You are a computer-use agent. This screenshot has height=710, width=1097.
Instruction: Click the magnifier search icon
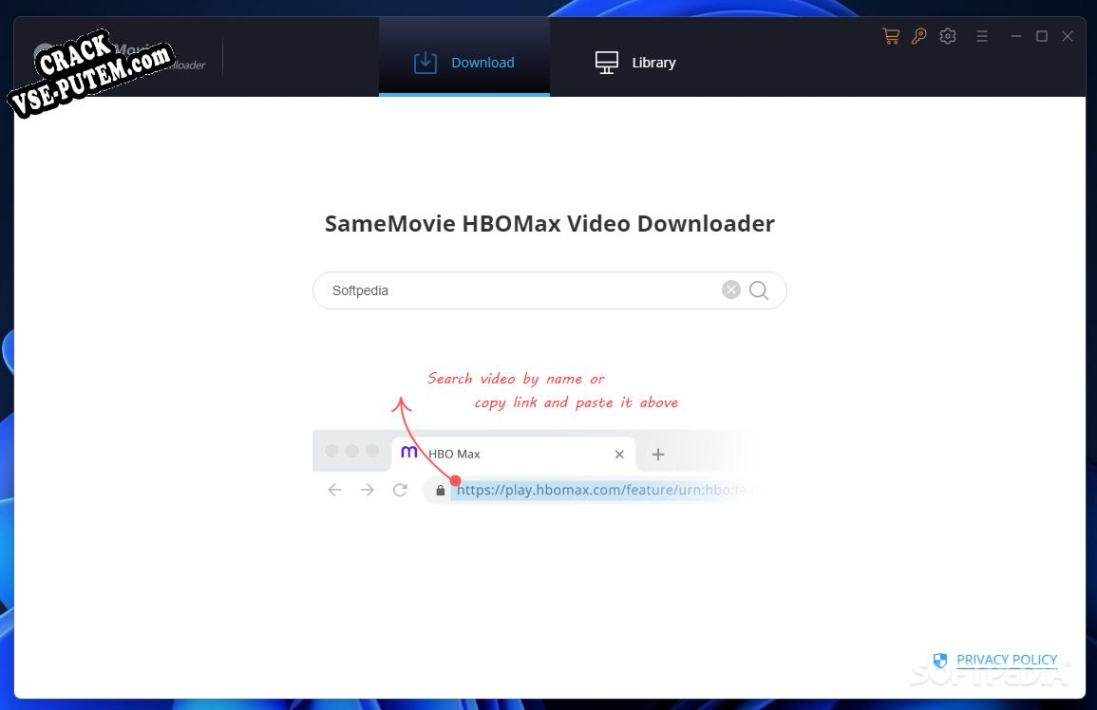[759, 290]
